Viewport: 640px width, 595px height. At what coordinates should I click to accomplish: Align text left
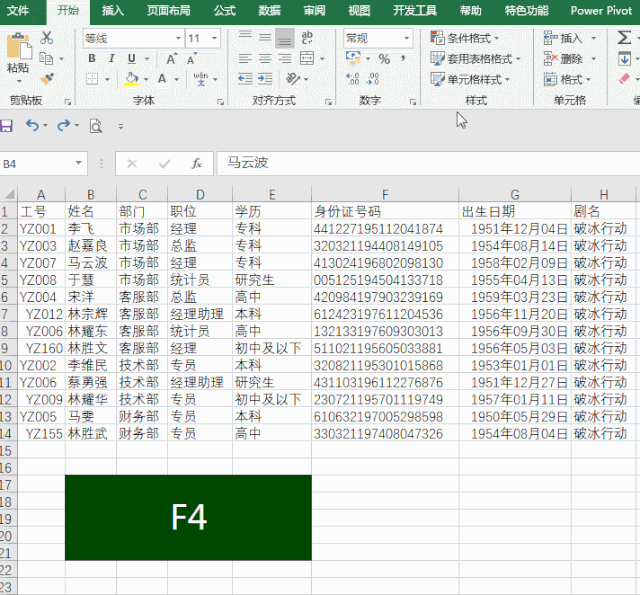[245, 59]
